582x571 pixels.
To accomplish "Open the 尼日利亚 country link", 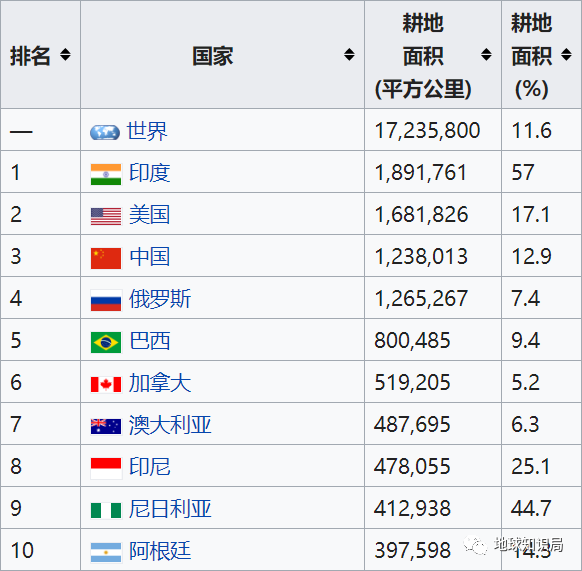I will point(170,509).
